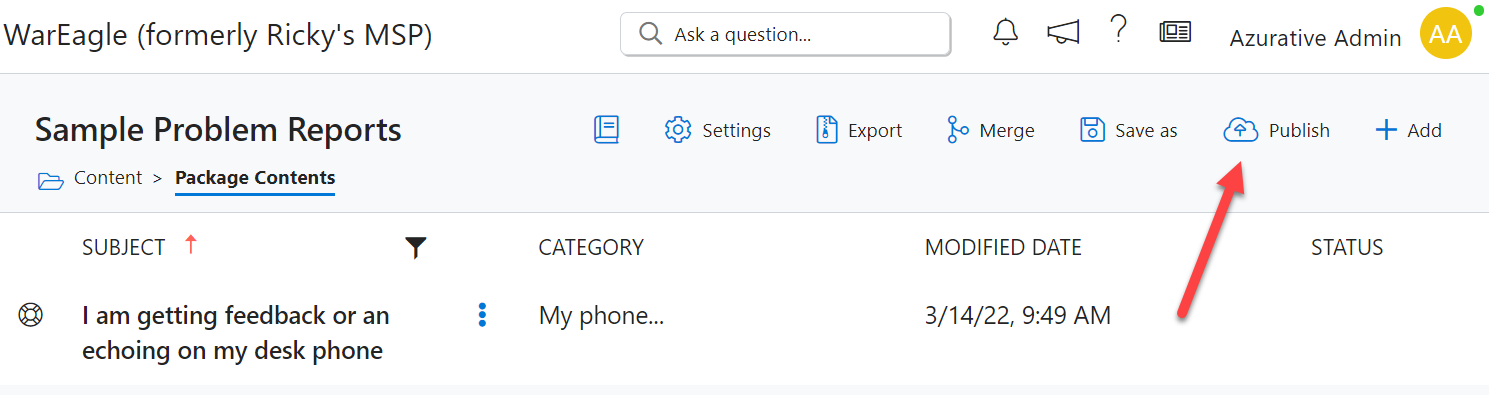The image size is (1489, 395).
Task: Click the Export package button
Action: (x=859, y=130)
